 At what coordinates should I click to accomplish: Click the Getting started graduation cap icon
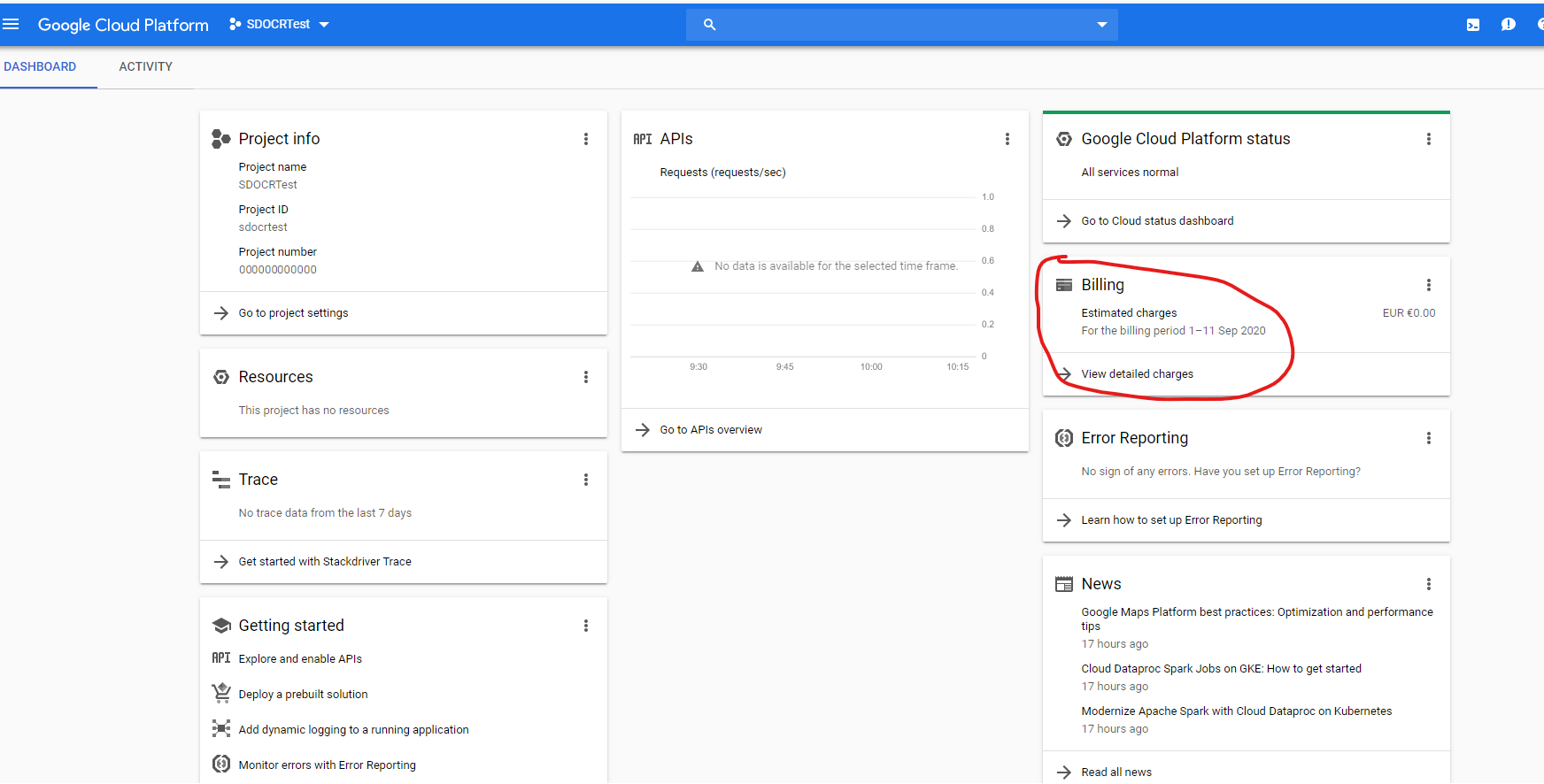221,626
